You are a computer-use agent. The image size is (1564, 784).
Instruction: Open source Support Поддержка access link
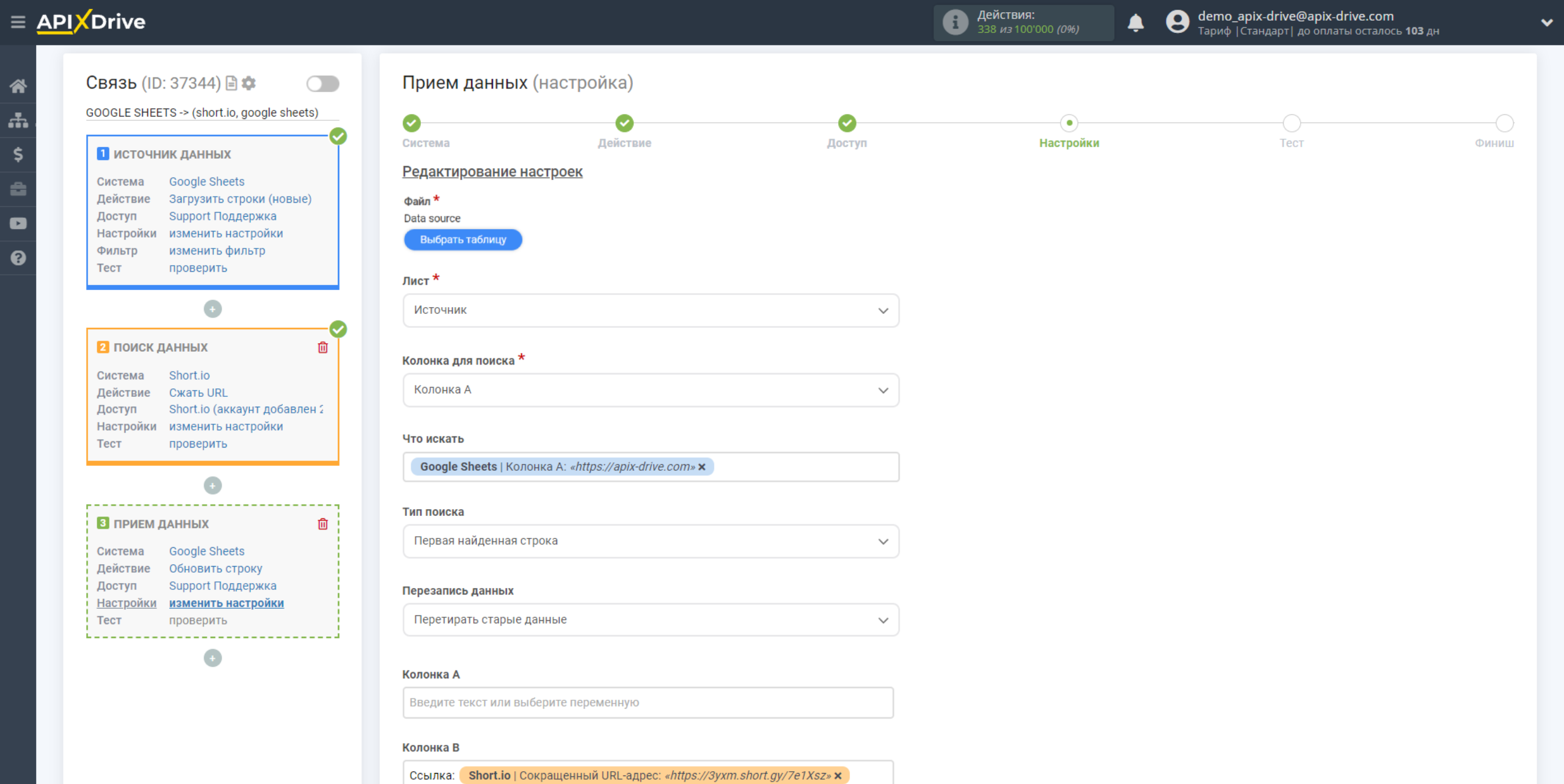tap(222, 216)
